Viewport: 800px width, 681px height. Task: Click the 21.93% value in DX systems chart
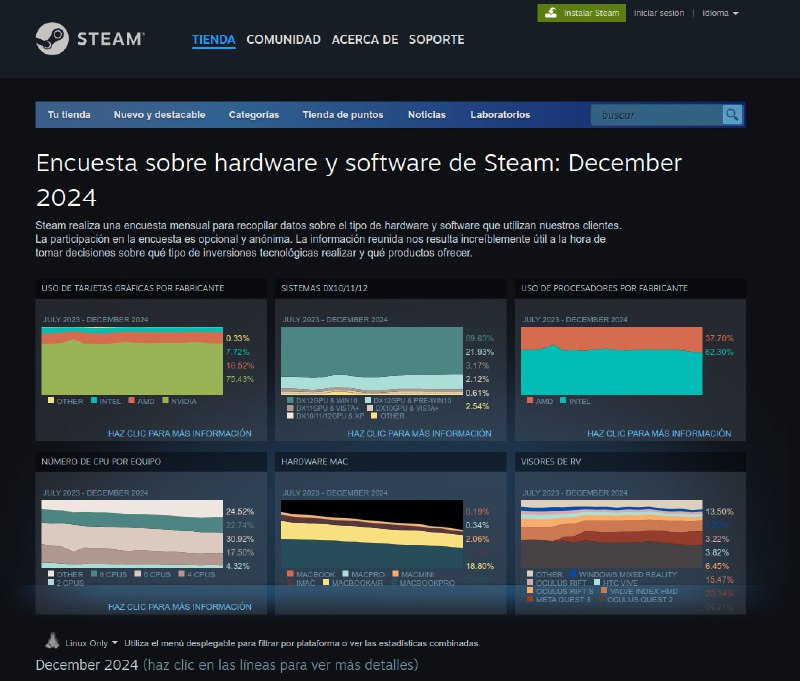tap(480, 352)
